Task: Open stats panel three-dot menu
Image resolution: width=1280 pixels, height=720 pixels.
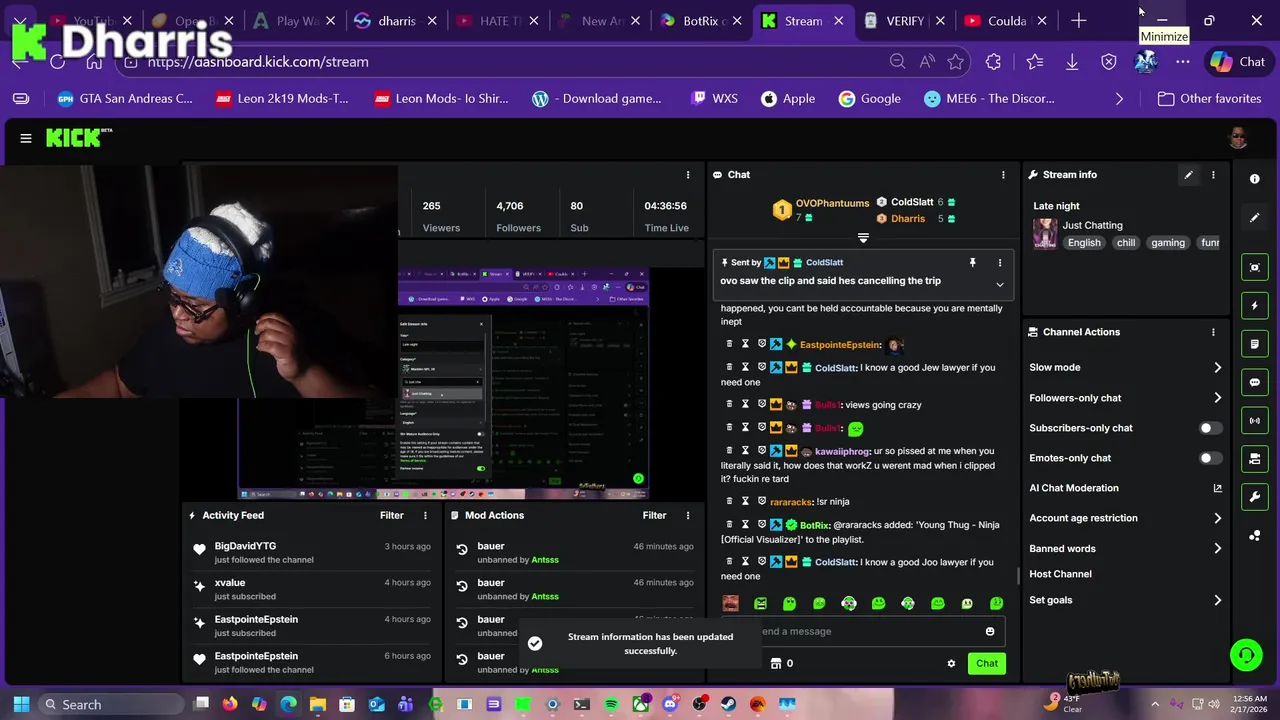Action: [x=687, y=175]
